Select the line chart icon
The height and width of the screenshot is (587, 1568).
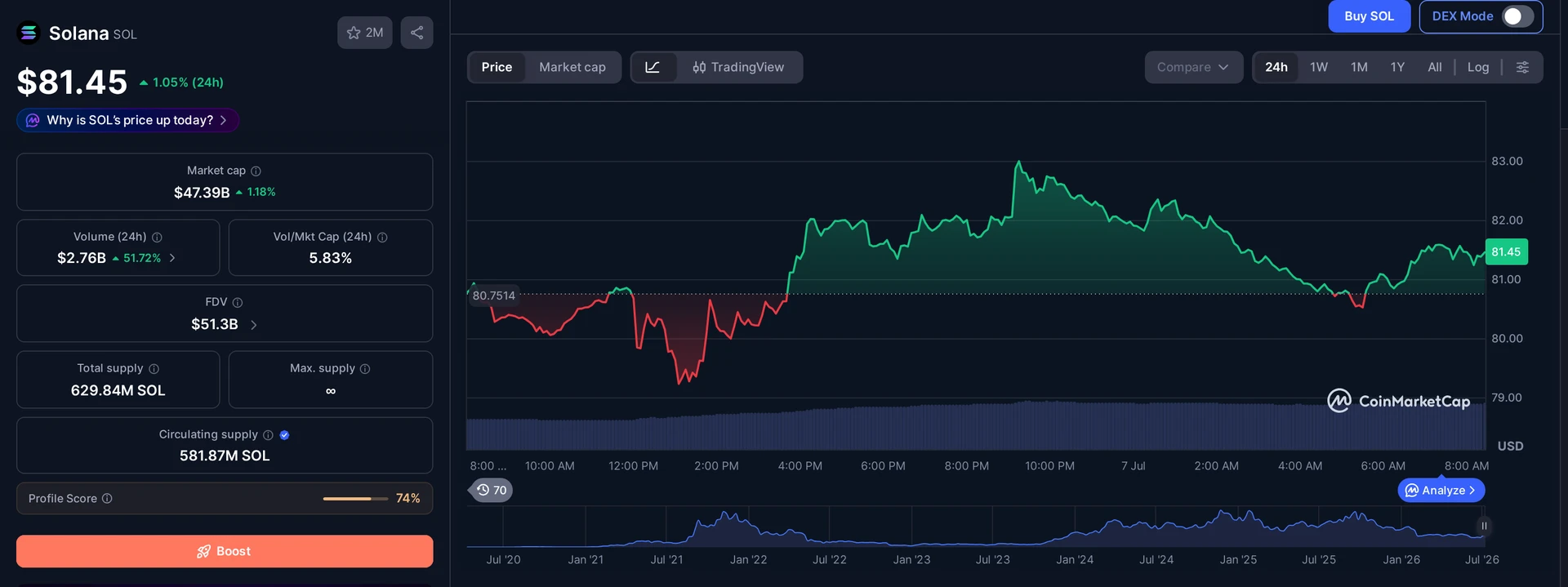click(653, 67)
